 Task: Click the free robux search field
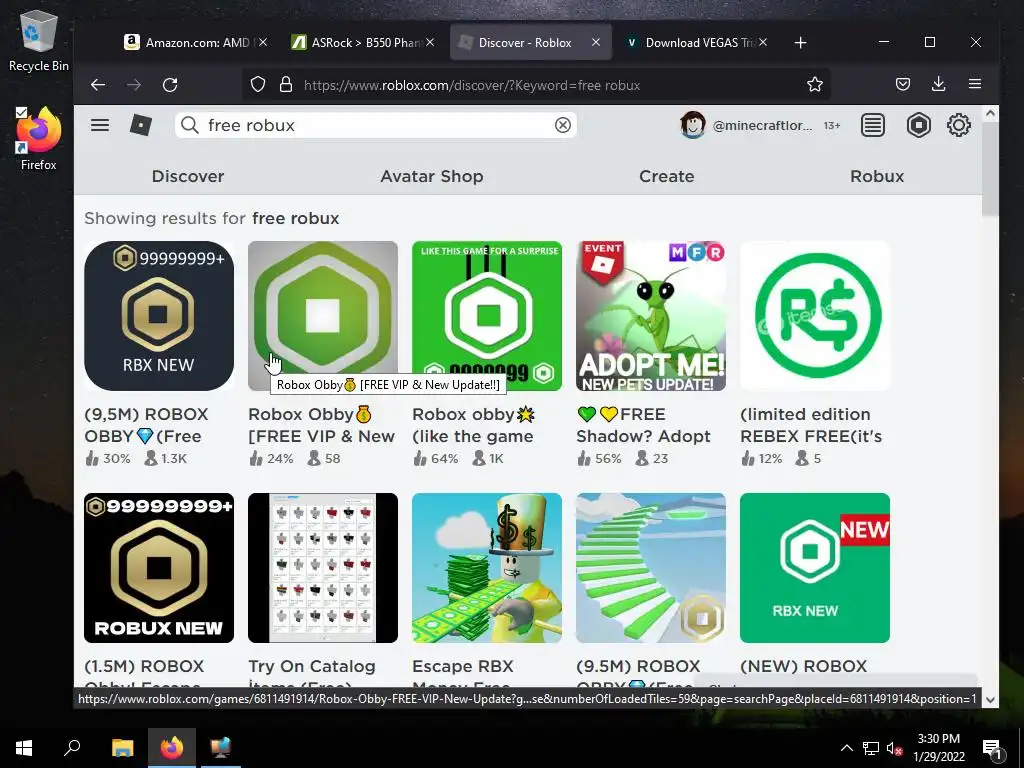click(x=376, y=125)
